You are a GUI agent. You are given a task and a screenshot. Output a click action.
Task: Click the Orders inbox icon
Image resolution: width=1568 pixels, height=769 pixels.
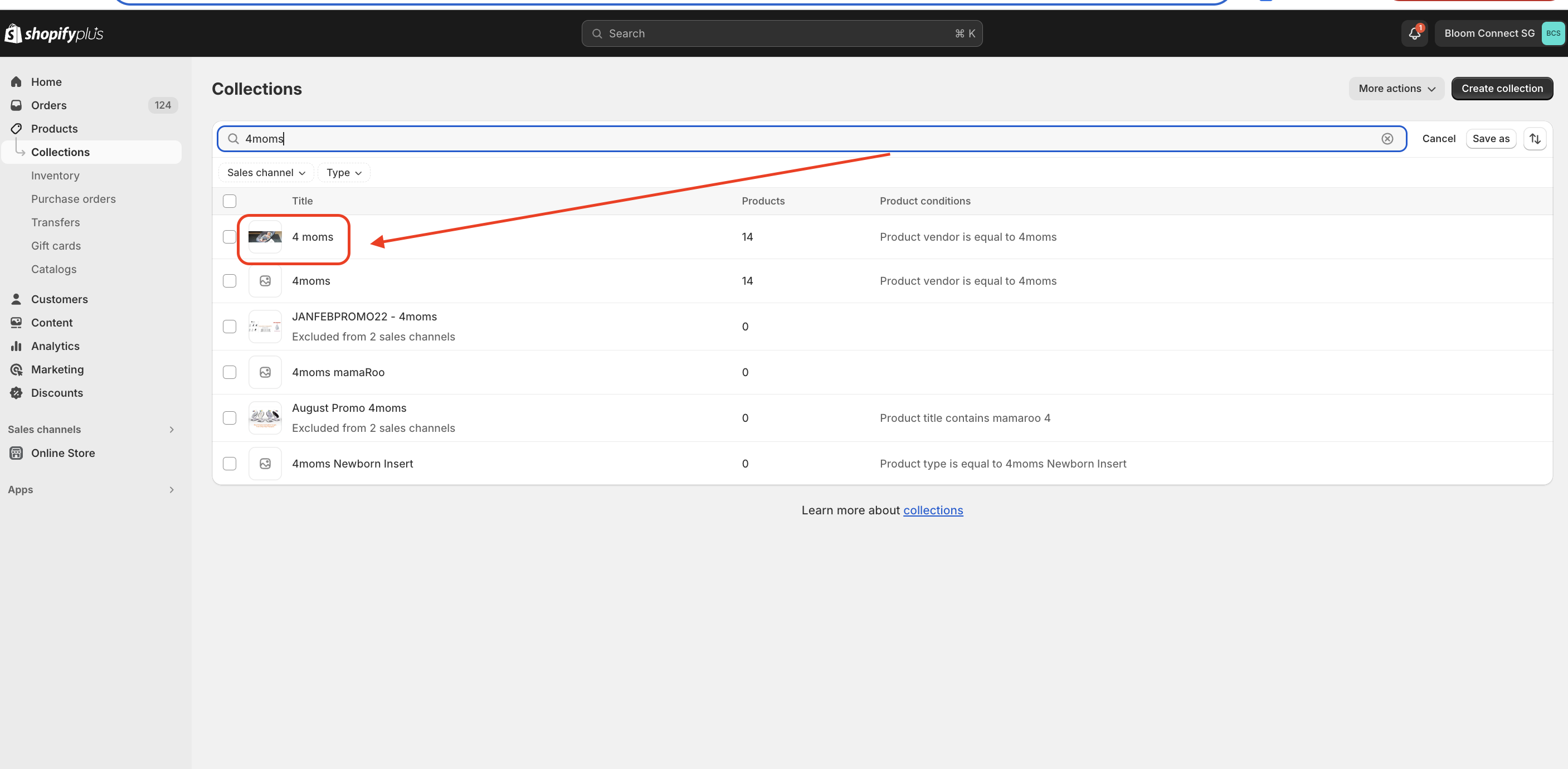click(16, 105)
